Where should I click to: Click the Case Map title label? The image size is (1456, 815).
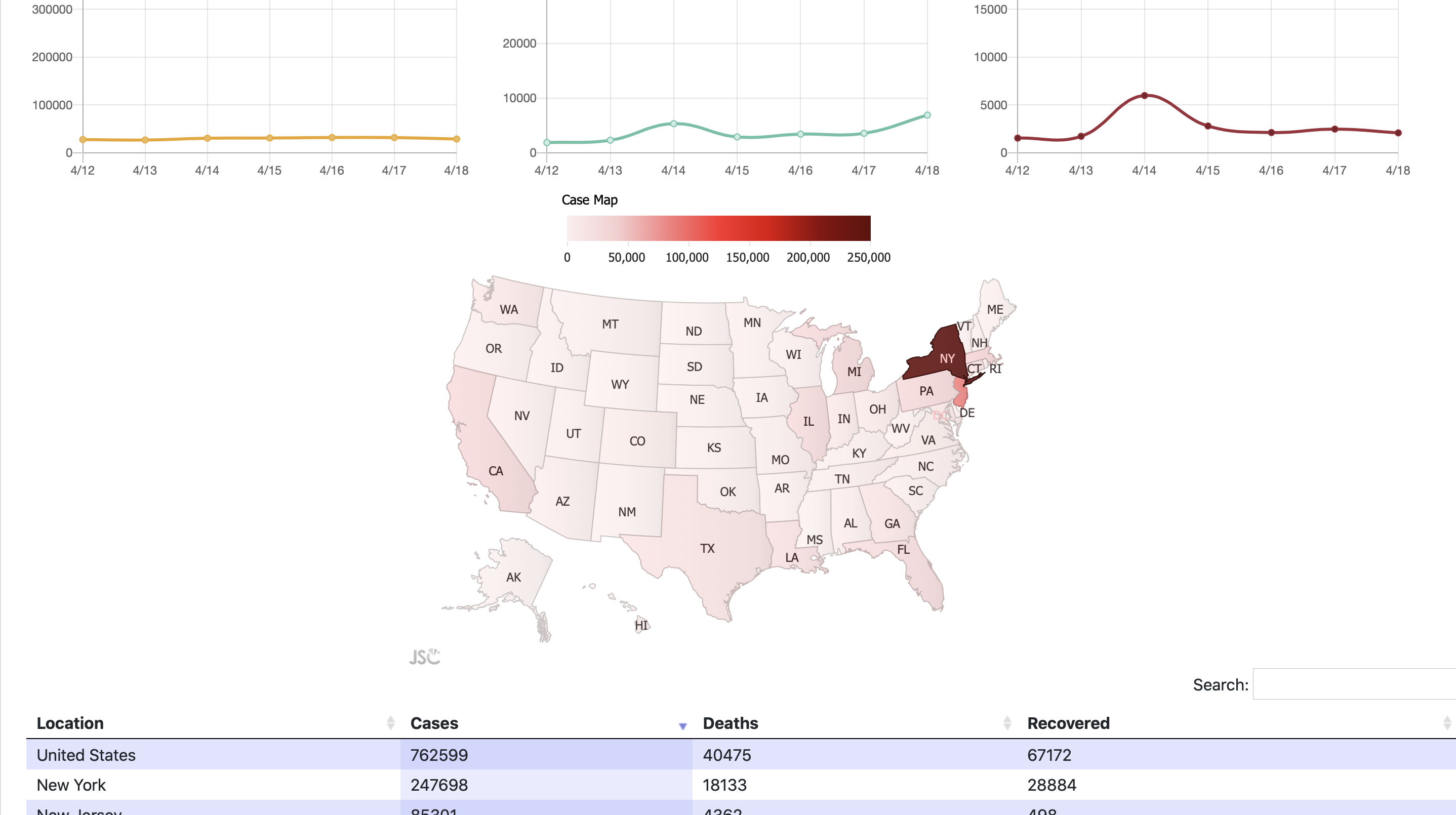tap(589, 199)
